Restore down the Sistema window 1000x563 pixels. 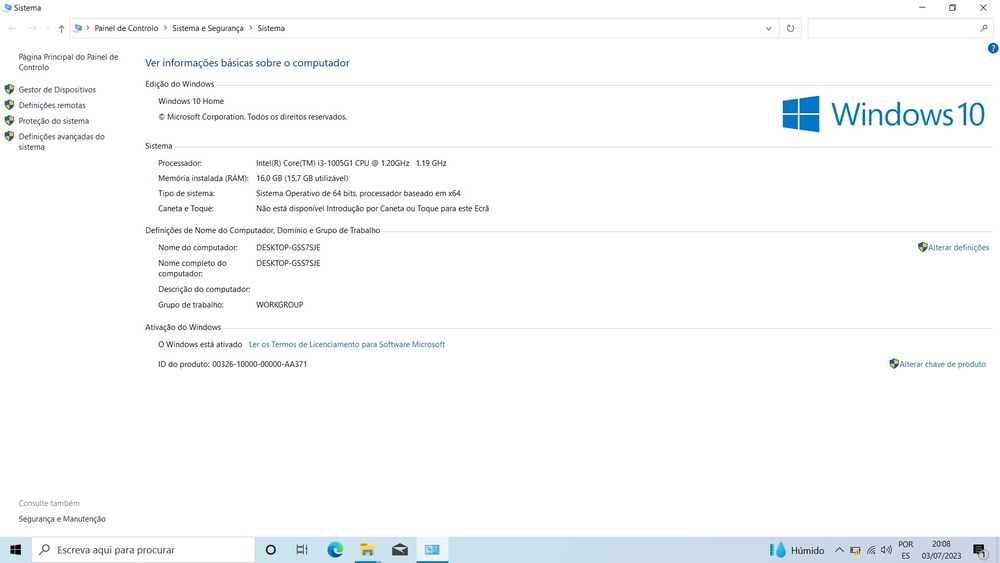[x=952, y=8]
